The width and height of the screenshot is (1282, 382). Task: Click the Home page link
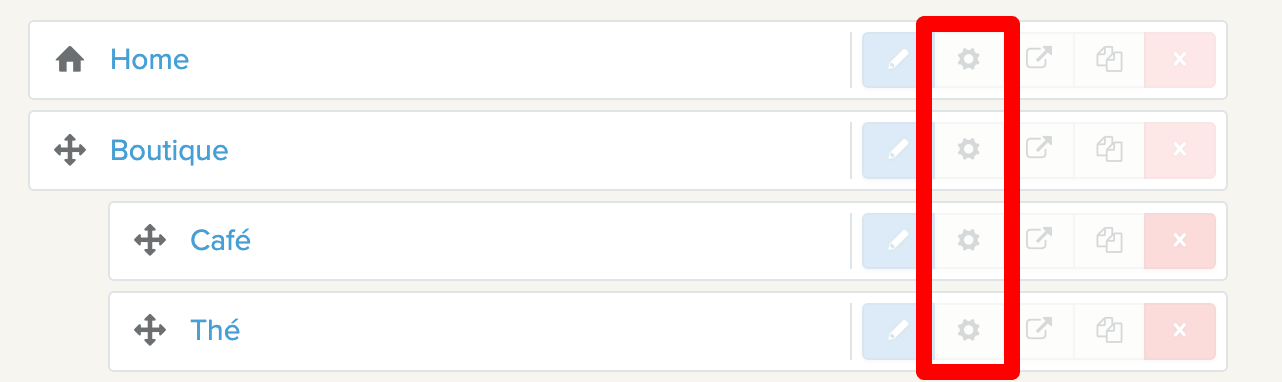pos(149,60)
